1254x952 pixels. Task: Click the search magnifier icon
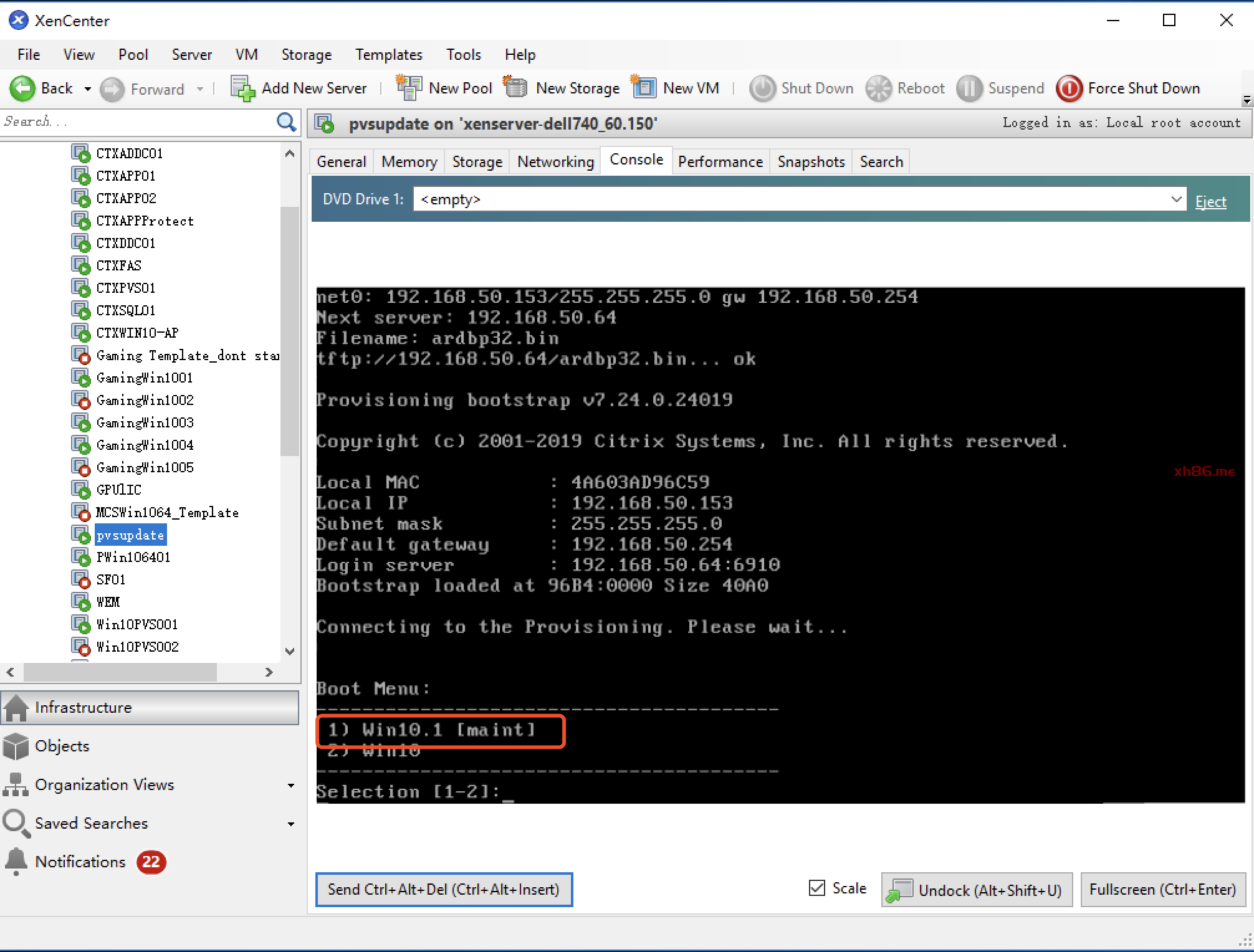(286, 122)
